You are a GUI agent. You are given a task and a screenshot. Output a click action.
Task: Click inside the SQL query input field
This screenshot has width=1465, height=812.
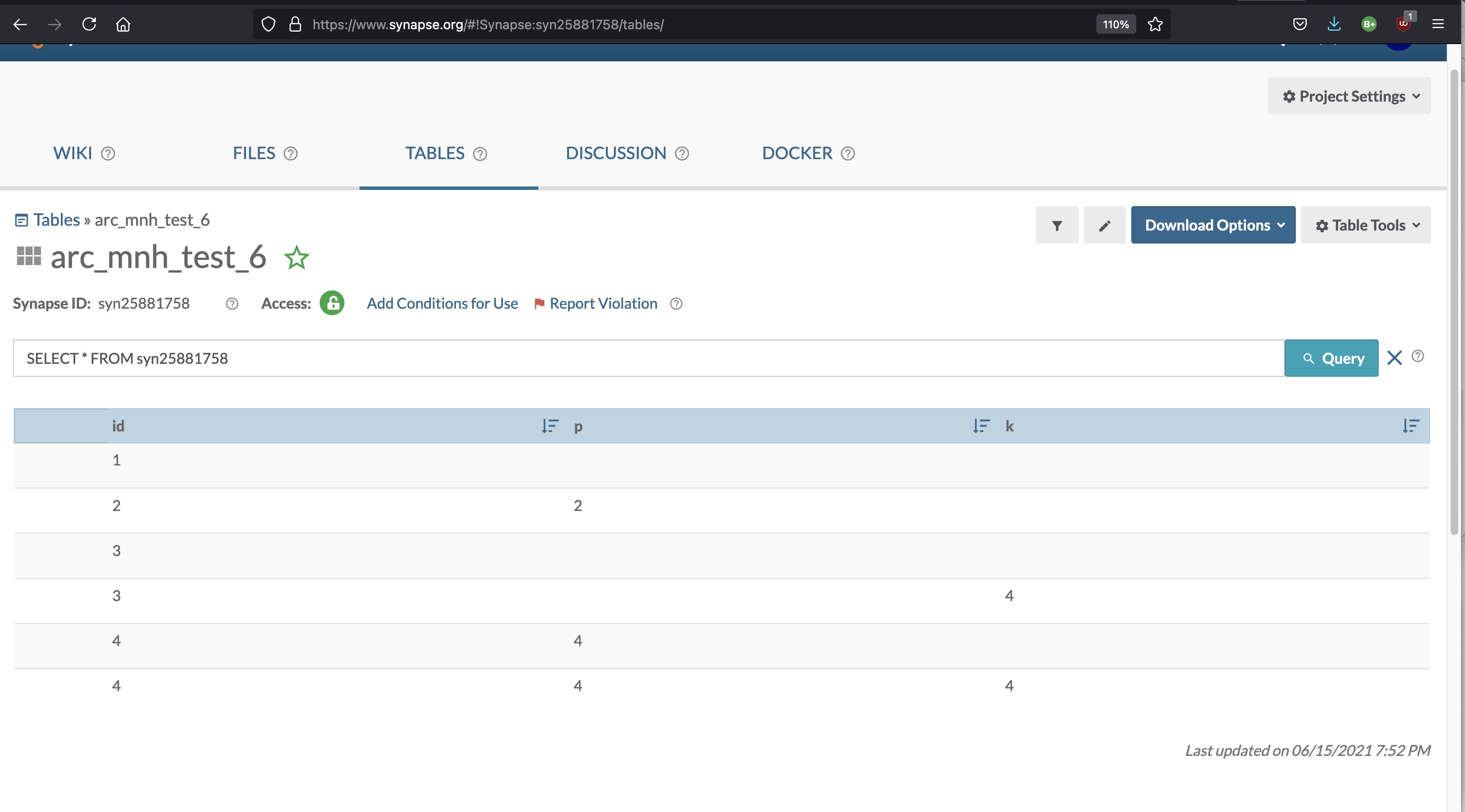pyautogui.click(x=626, y=358)
